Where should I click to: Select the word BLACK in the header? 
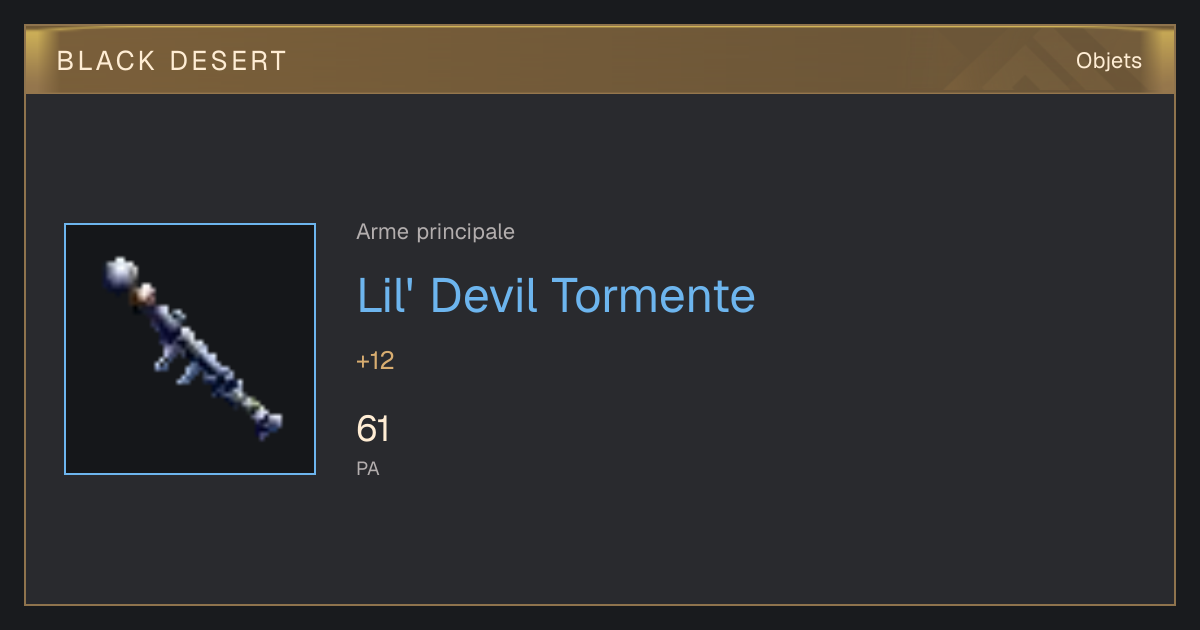(107, 61)
